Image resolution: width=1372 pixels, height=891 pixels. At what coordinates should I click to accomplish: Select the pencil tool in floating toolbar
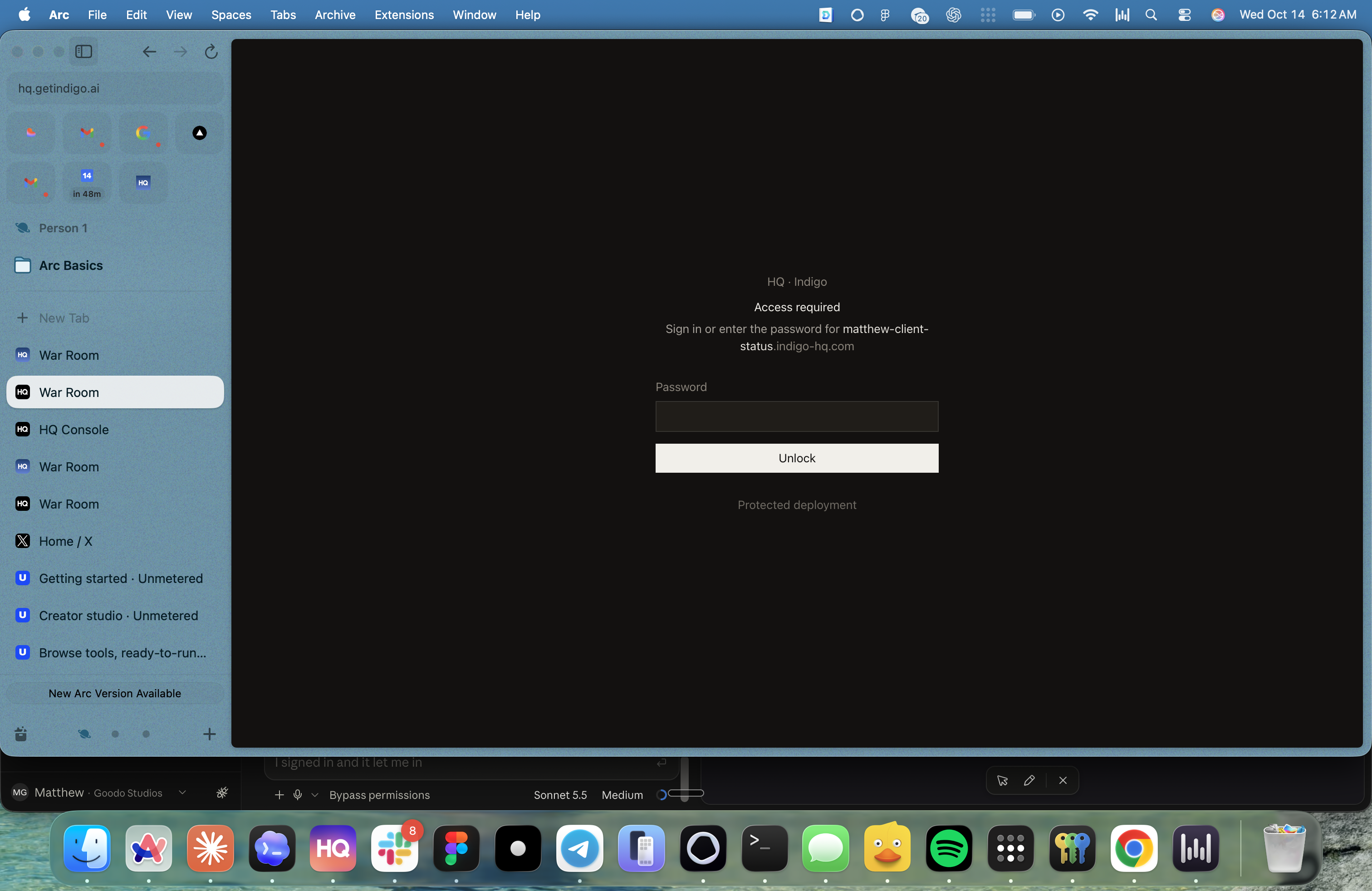click(x=1029, y=780)
